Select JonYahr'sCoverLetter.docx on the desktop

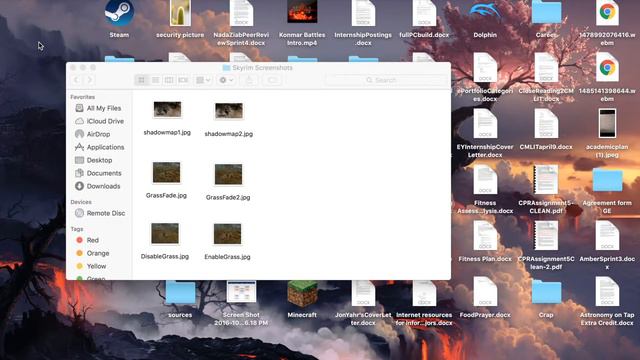[363, 293]
